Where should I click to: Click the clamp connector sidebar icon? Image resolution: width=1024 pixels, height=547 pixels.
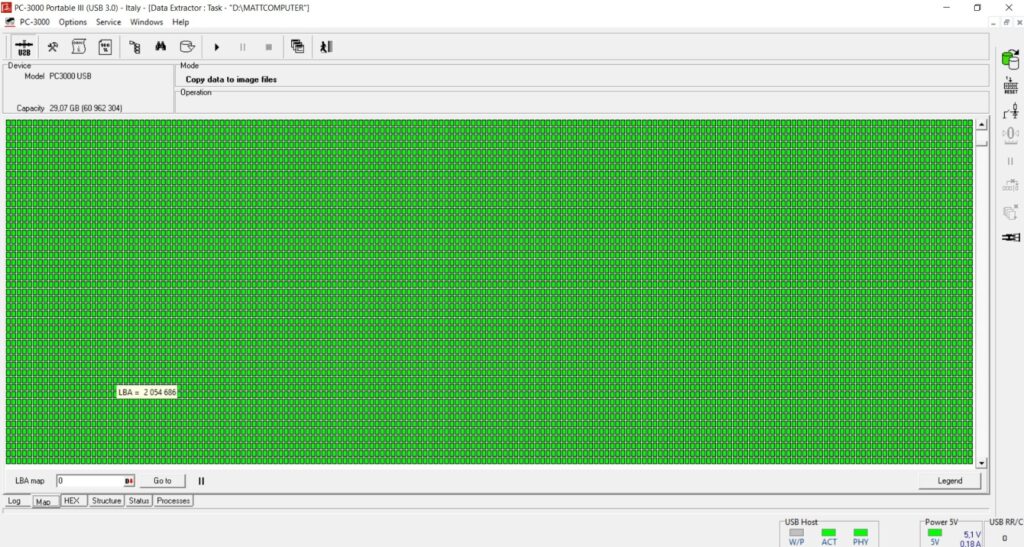pos(1011,237)
